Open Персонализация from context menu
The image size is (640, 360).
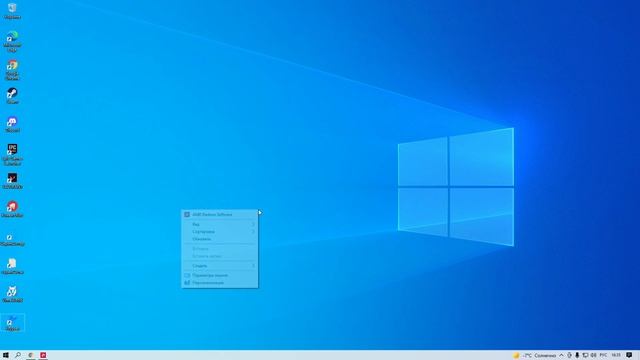click(x=220, y=282)
